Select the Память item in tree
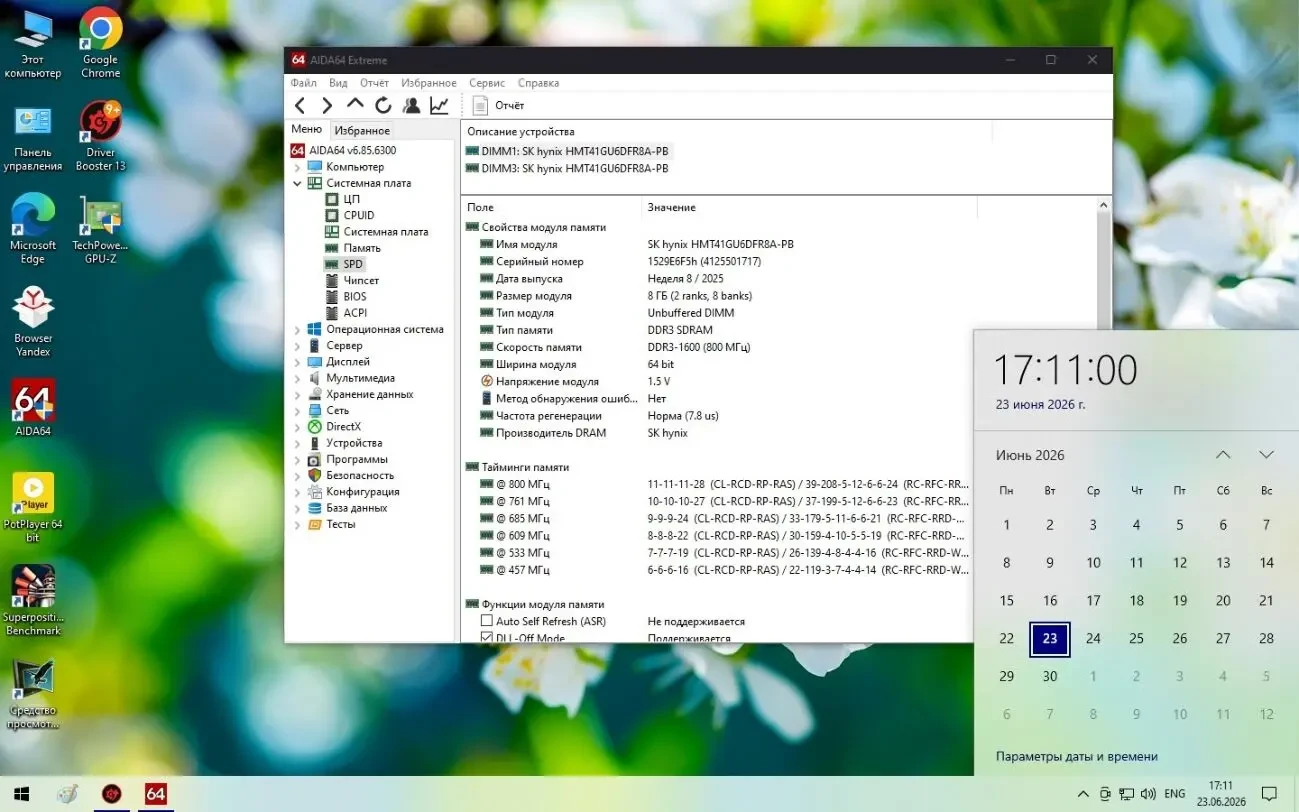1299x812 pixels. [353, 248]
